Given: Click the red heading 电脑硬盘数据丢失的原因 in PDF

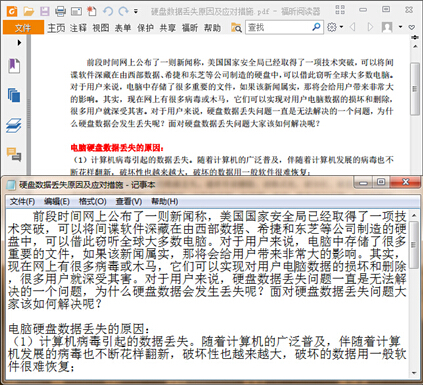Looking at the screenshot, I should [117, 147].
